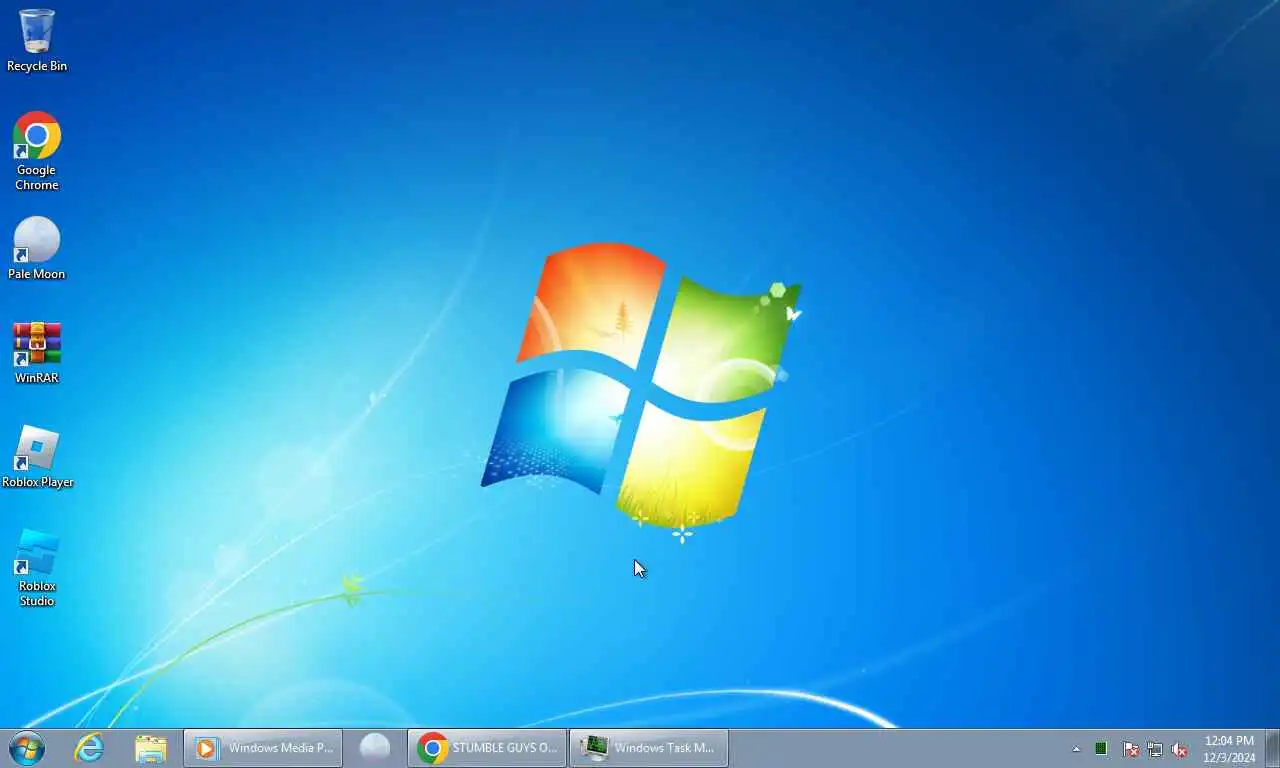Select the Roblox Player desktop shortcut
Viewport: 1280px width, 768px height.
point(37,457)
